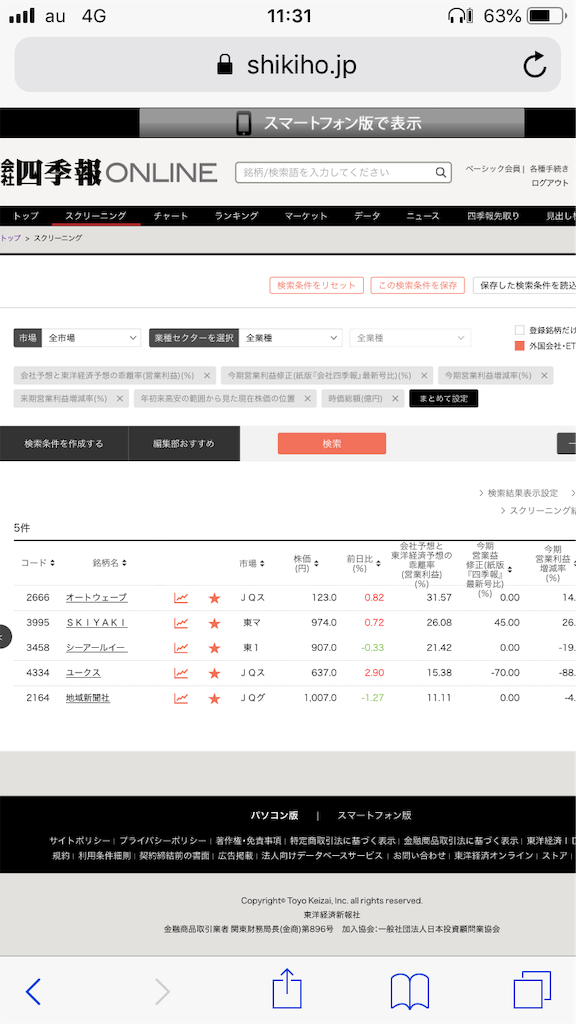Click the まとめて設定 button

(x=443, y=398)
